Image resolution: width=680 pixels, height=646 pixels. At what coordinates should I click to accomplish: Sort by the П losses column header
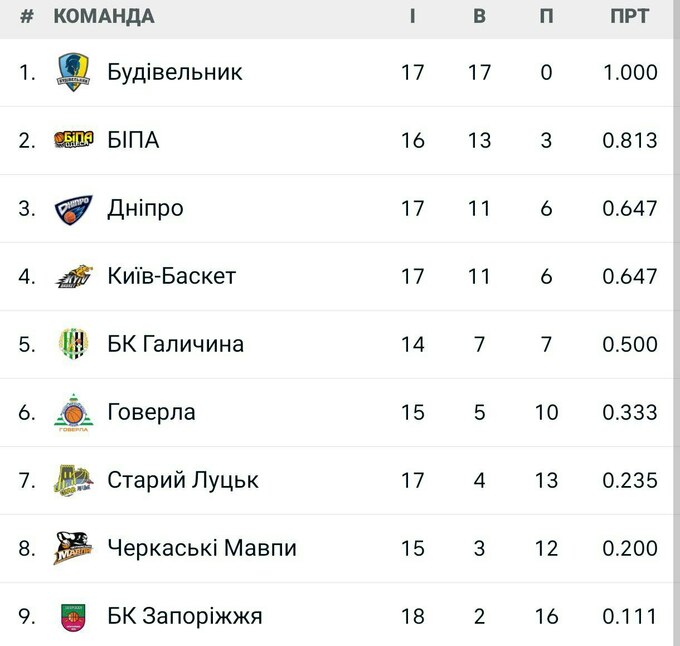tap(546, 16)
